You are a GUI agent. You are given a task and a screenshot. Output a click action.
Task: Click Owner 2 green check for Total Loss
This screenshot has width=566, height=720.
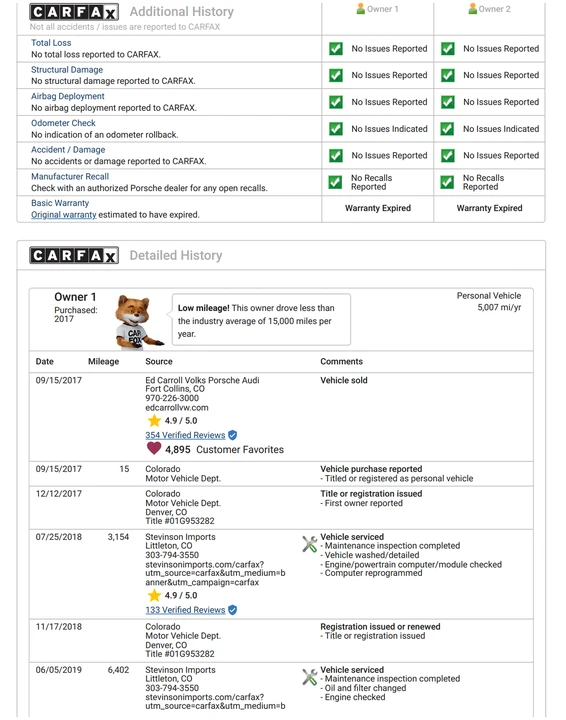(x=448, y=49)
